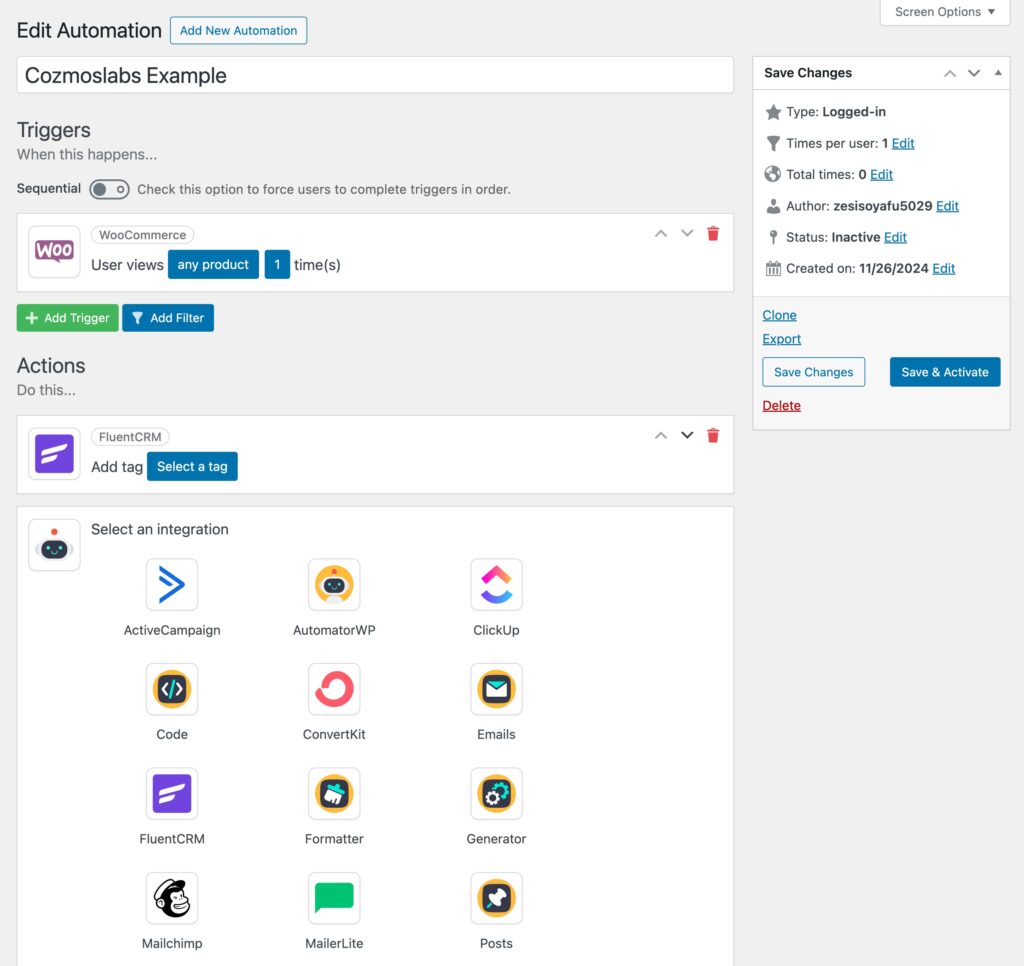This screenshot has width=1024, height=966.
Task: Remove the FluentCRM action via trash icon
Action: [713, 436]
